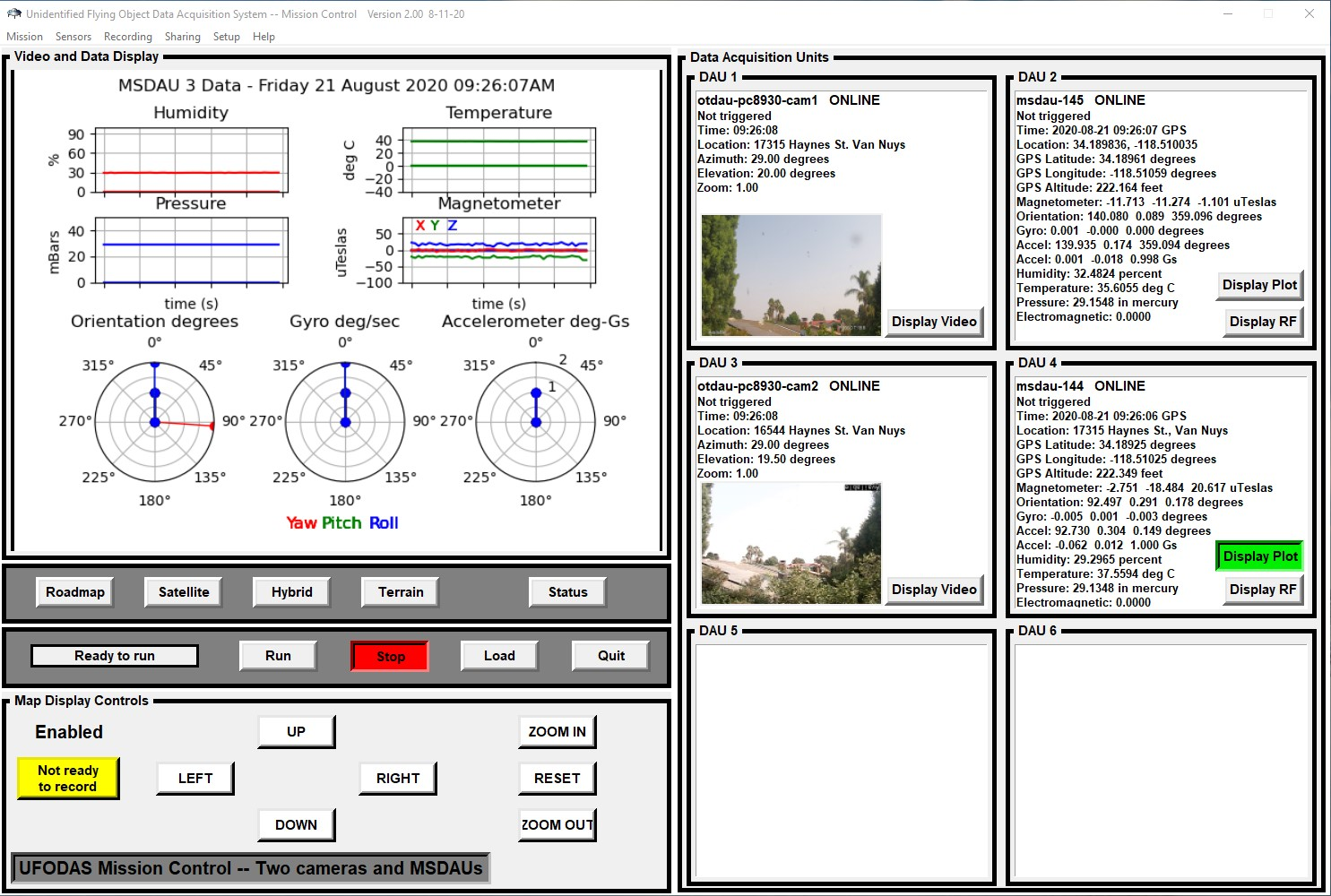Viewport: 1331px width, 896px height.
Task: Click the blue Roll legend label
Action: [384, 523]
